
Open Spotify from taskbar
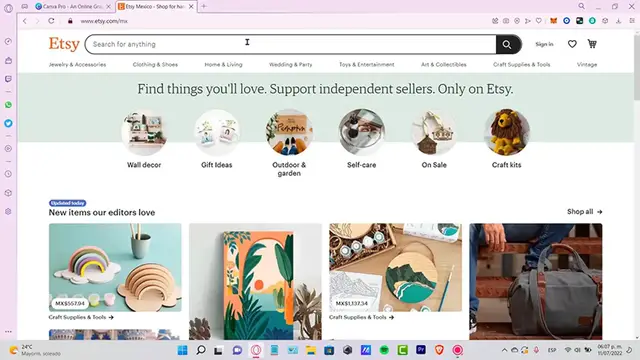point(384,350)
